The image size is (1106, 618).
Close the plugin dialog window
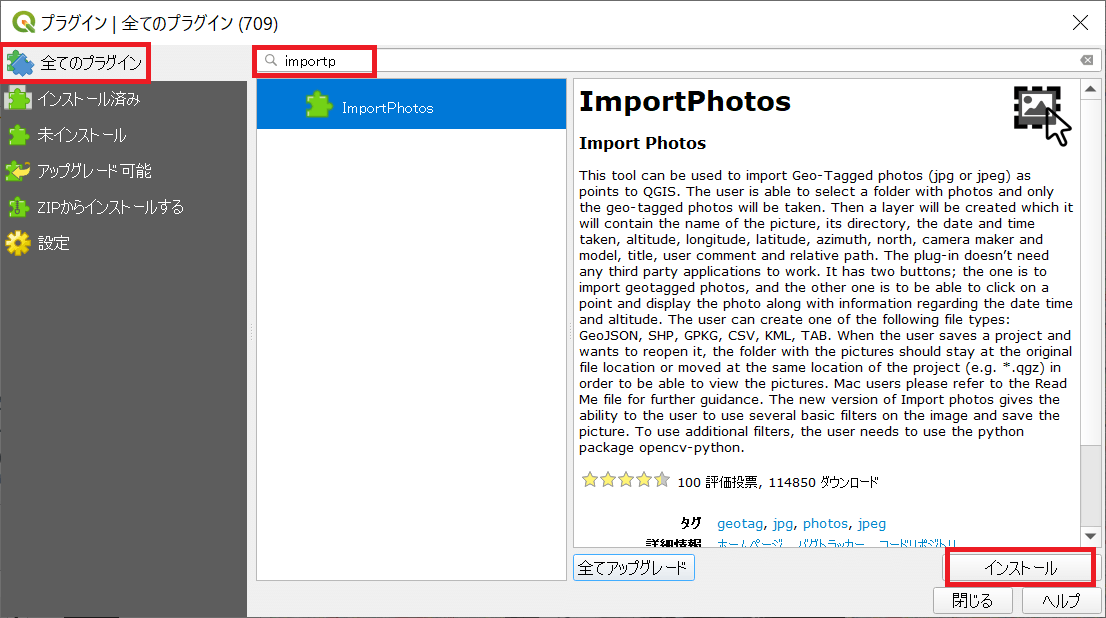pyautogui.click(x=1080, y=23)
